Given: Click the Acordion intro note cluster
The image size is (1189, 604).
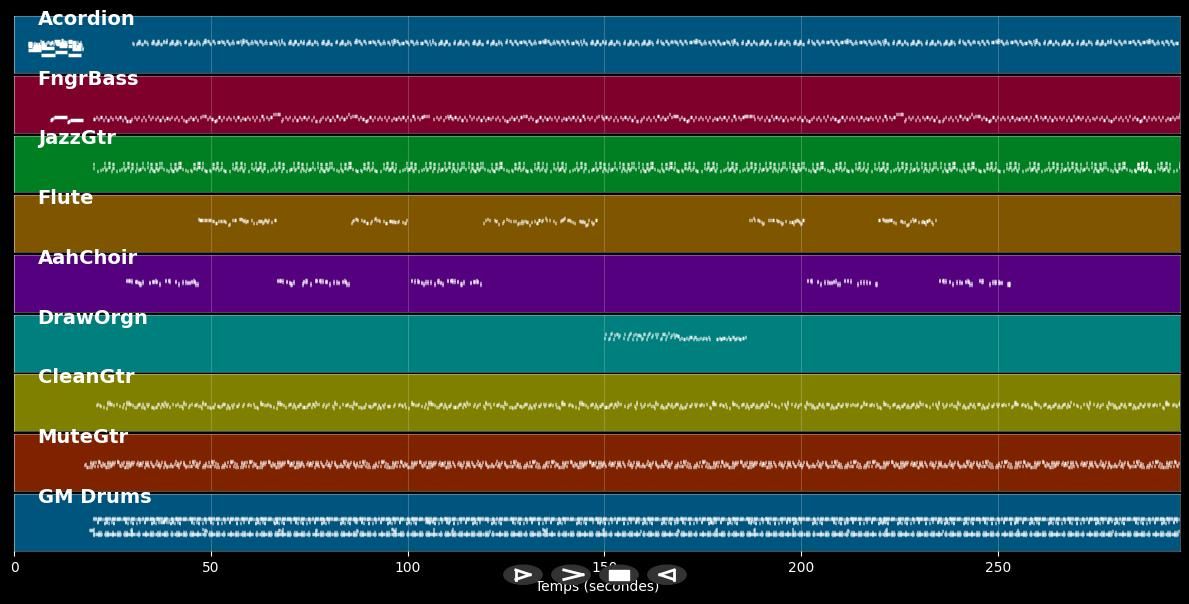Looking at the screenshot, I should (x=56, y=47).
